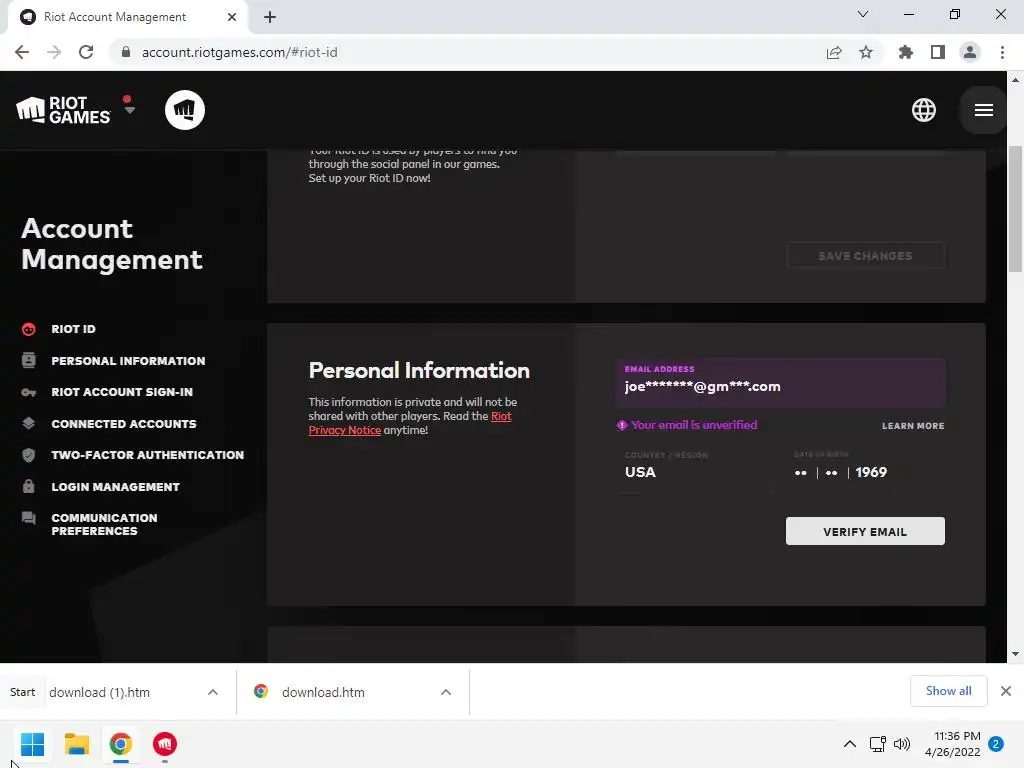This screenshot has width=1024, height=768.
Task: Open Chrome profile avatar
Action: click(x=969, y=52)
